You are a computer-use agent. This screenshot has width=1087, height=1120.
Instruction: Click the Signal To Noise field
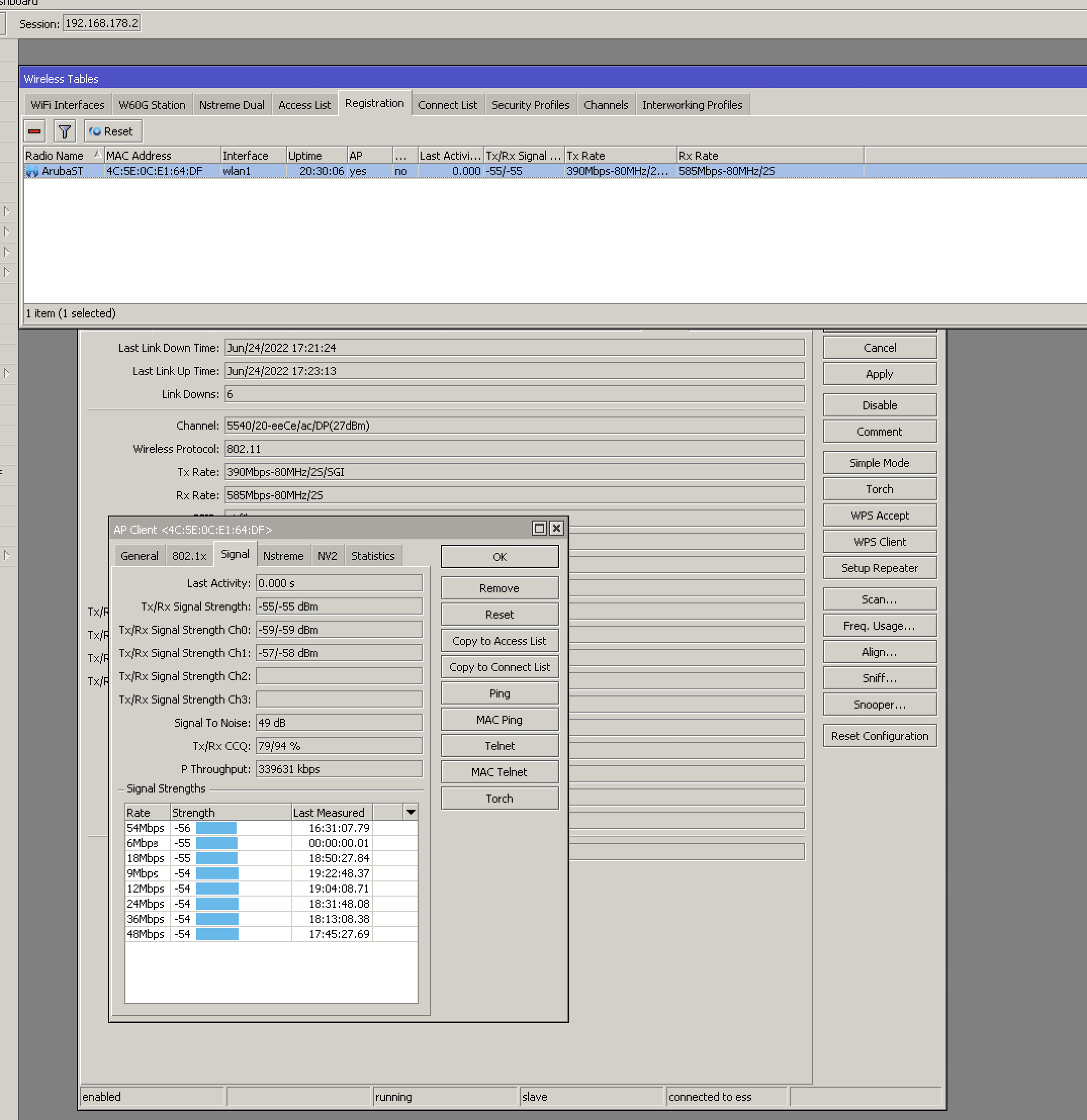pyautogui.click(x=338, y=722)
